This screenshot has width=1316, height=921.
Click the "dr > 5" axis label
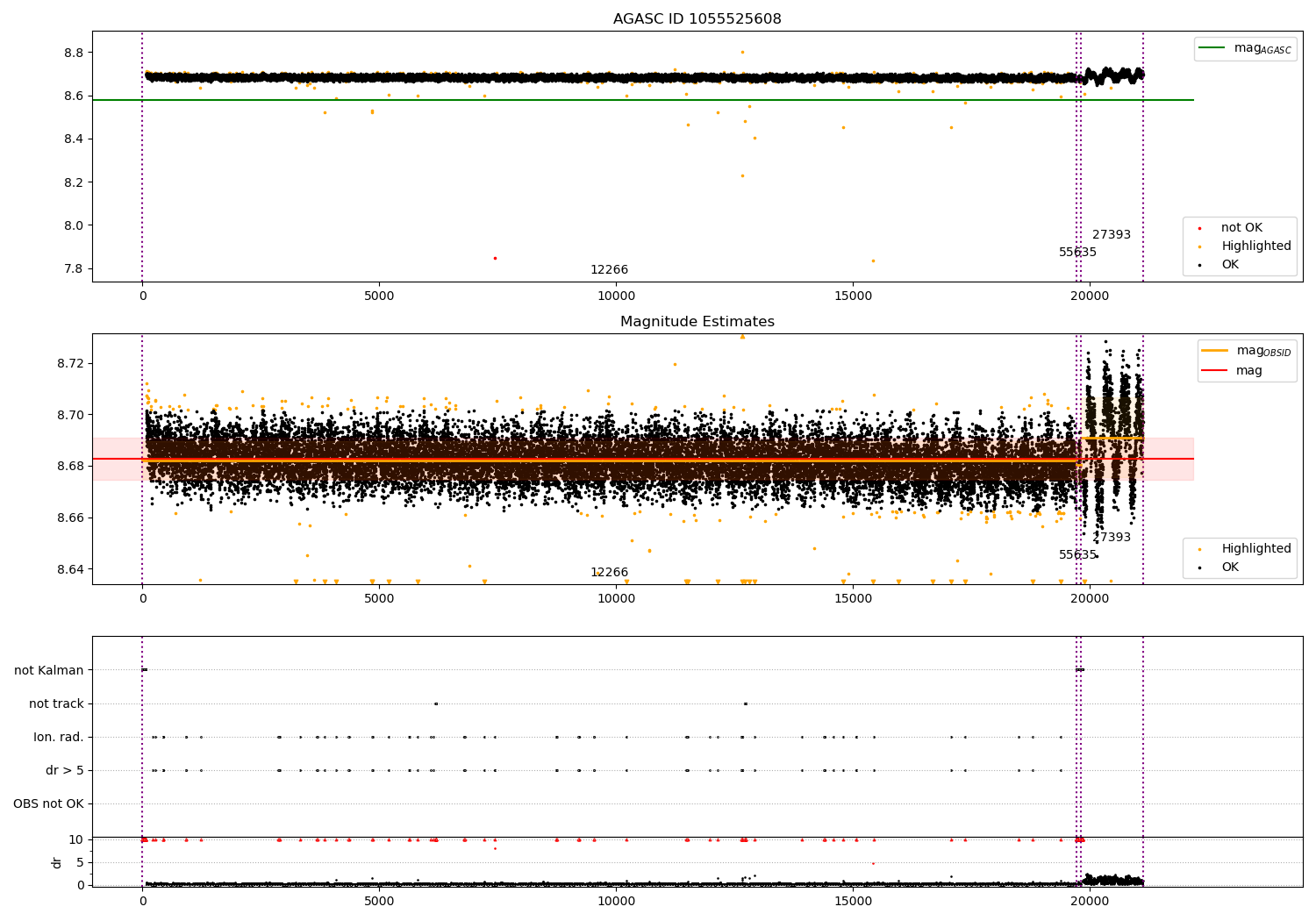(65, 770)
